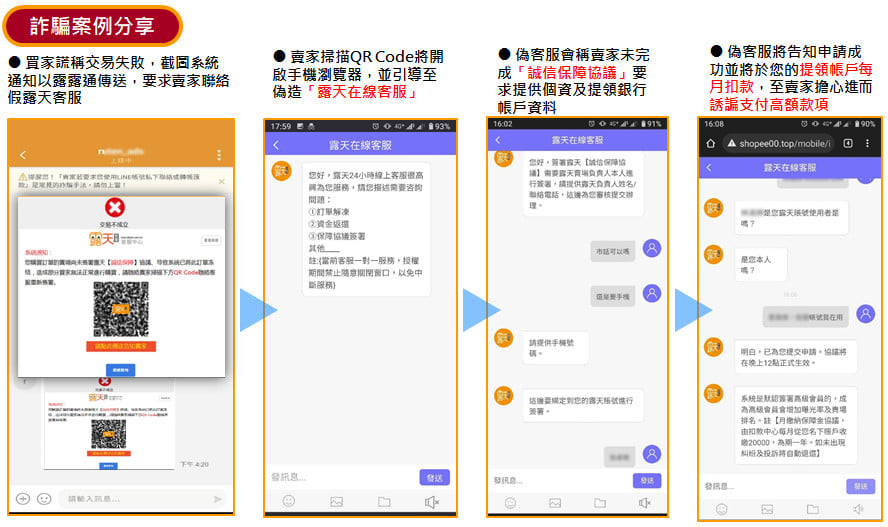Tap the back arrow in the orange LINE chat header
The width and height of the screenshot is (888, 527).
click(23, 155)
